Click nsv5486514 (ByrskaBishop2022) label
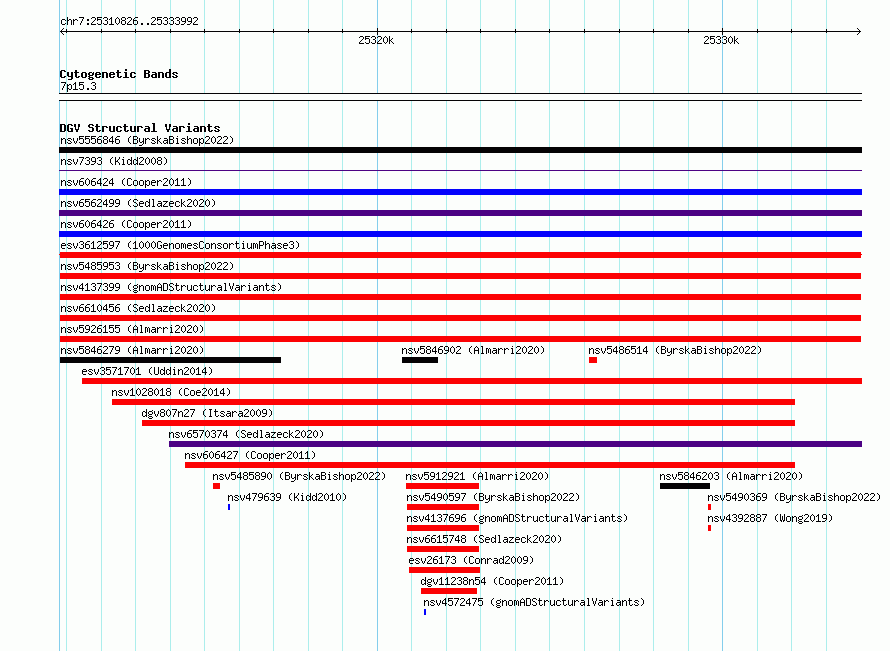The image size is (890, 651). (x=675, y=350)
